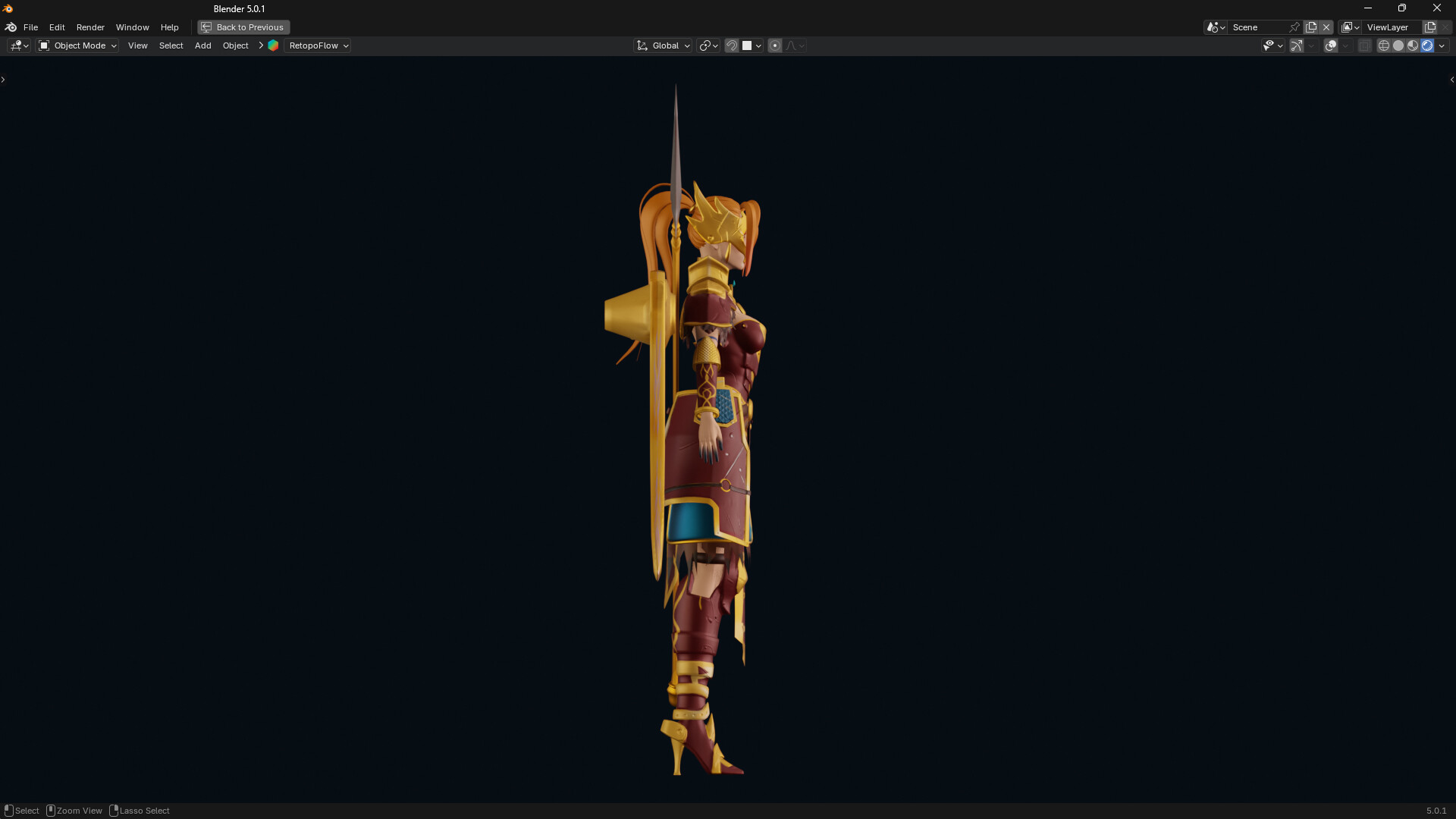Click the ViewLayer name field
Viewport: 1456px width, 819px height.
[x=1388, y=27]
